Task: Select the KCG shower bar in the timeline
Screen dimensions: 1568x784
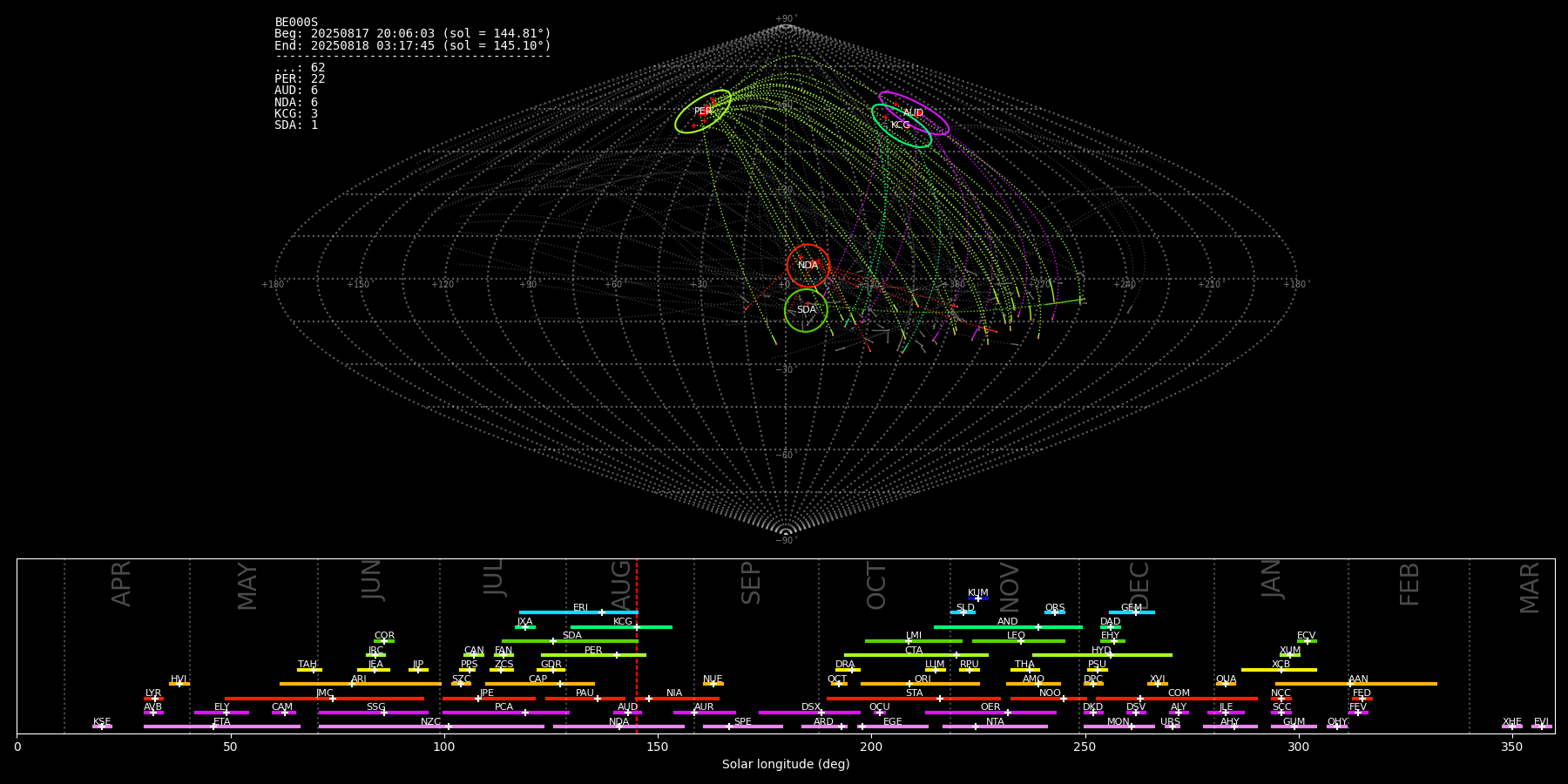Action: (621, 627)
